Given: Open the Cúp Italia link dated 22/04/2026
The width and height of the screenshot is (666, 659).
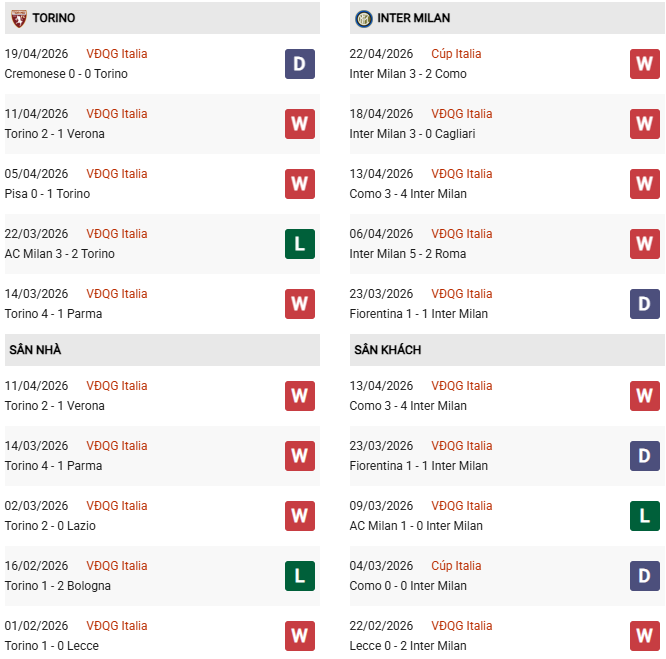Looking at the screenshot, I should click(x=456, y=54).
